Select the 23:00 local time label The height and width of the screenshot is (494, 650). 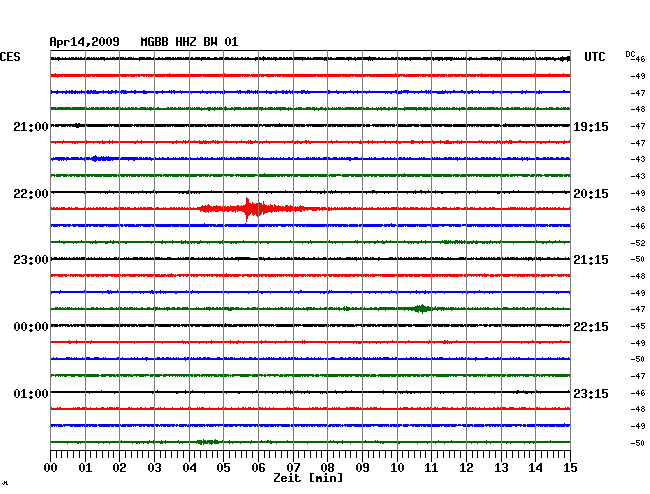point(31,260)
